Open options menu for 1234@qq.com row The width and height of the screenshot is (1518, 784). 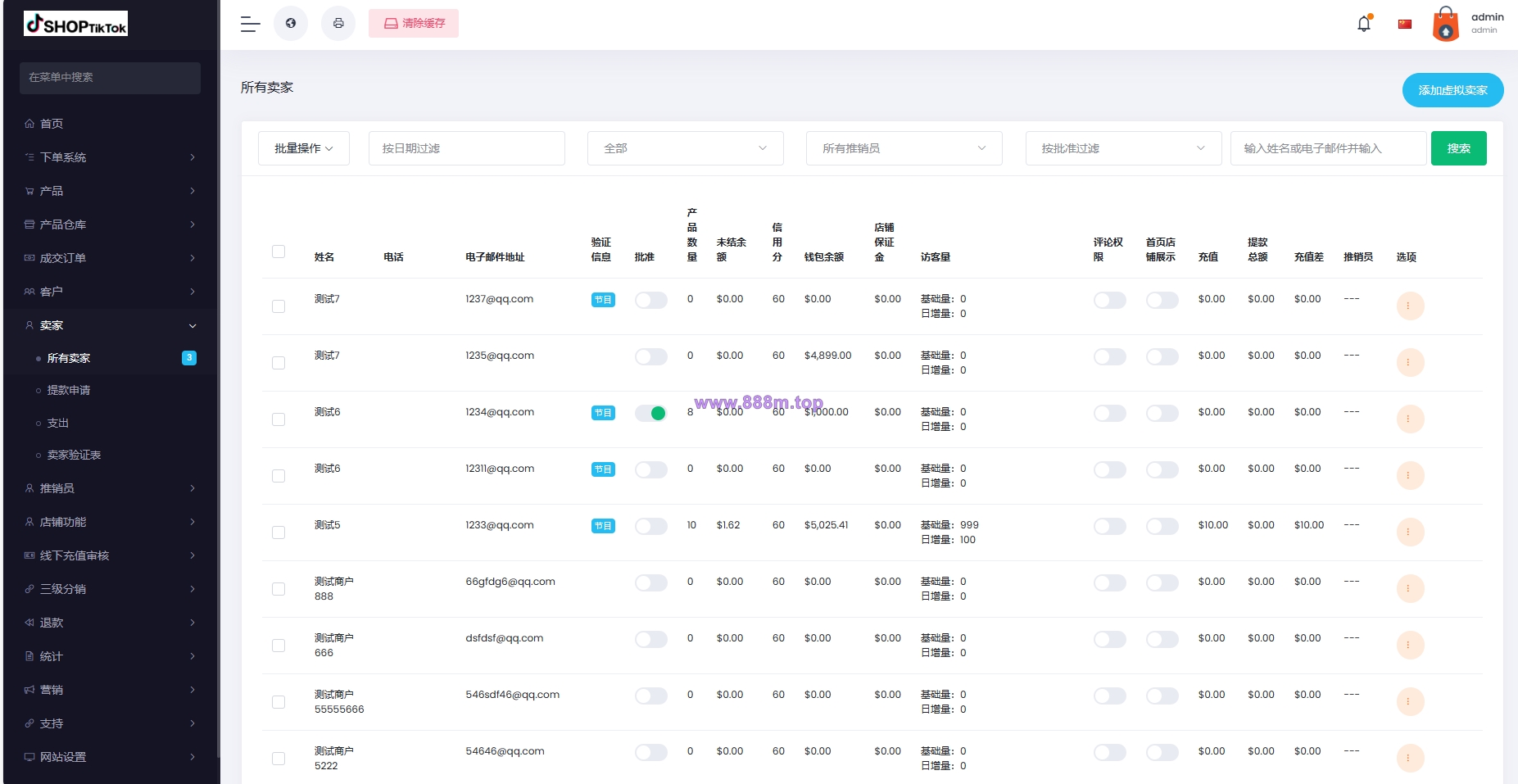point(1410,419)
